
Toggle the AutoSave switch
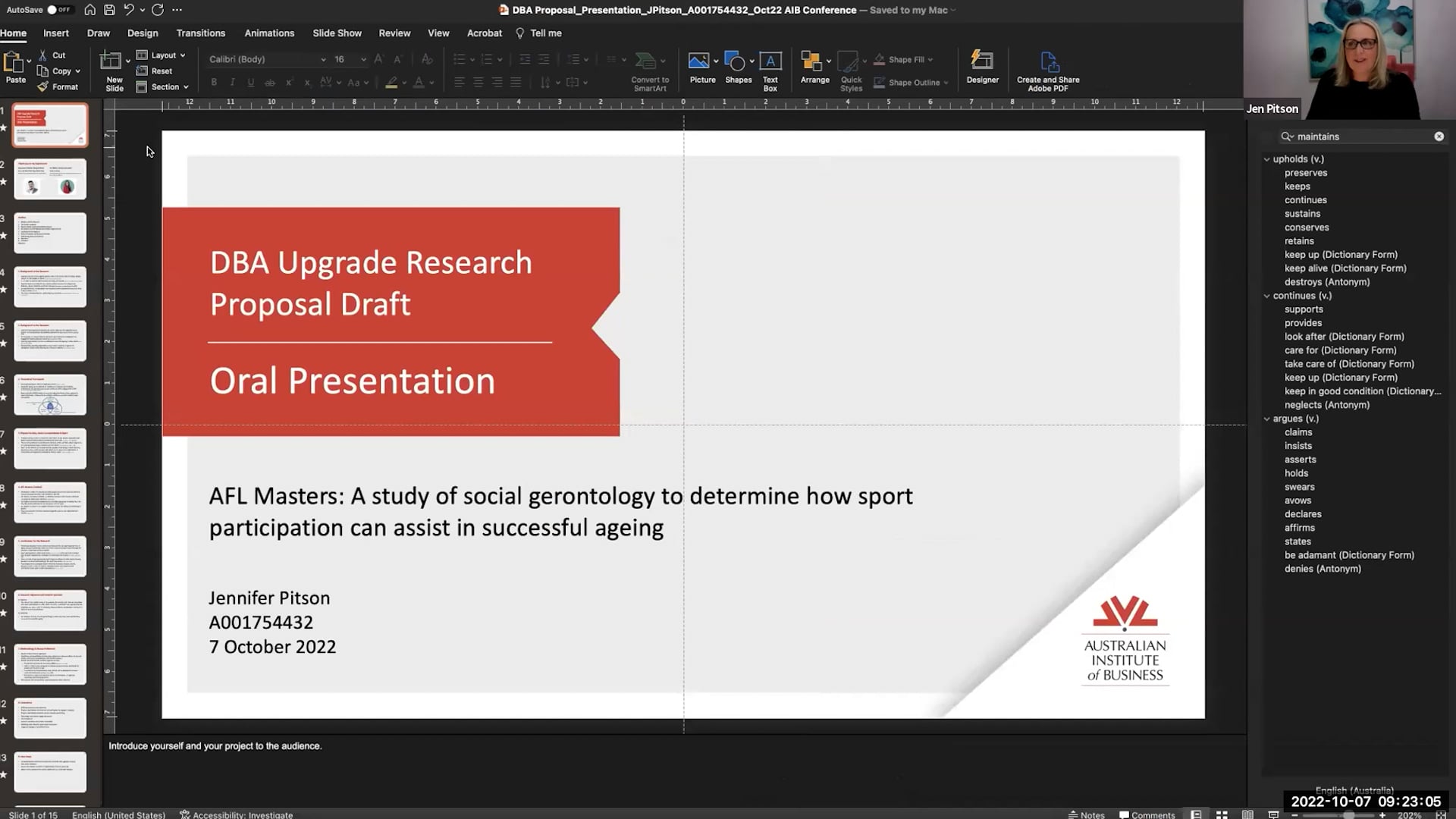[x=58, y=10]
